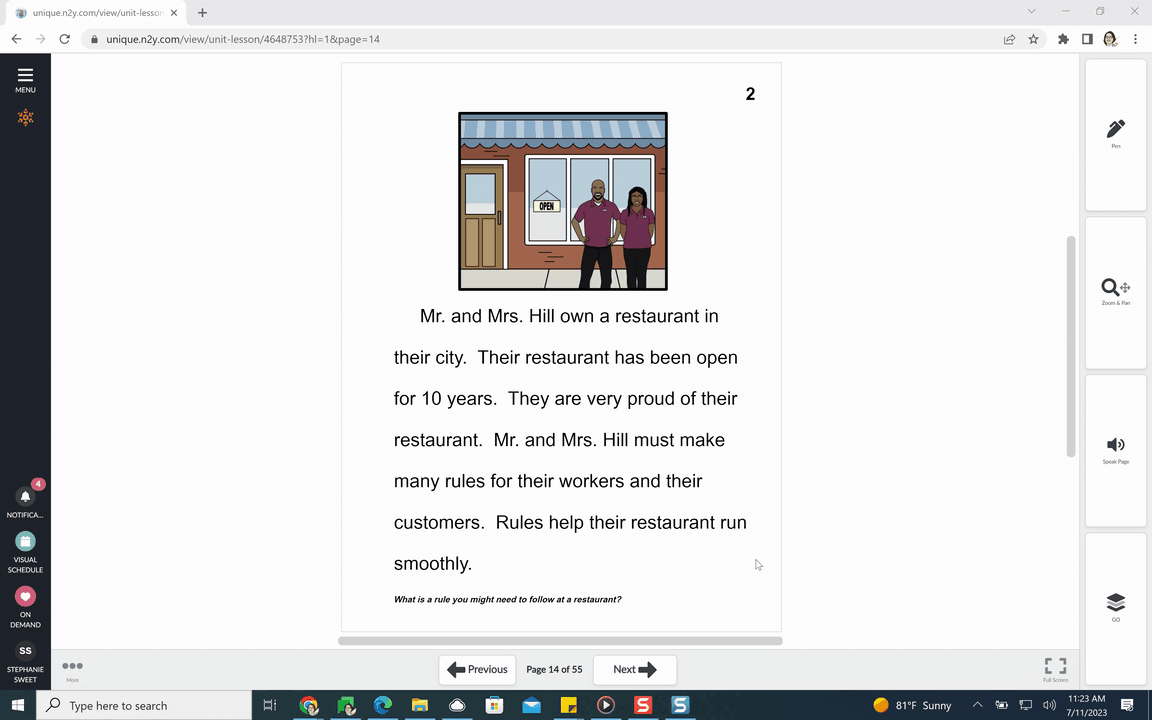Open the SS Stephanie Sweet profile avatar
Image resolution: width=1152 pixels, height=720 pixels.
pyautogui.click(x=25, y=650)
